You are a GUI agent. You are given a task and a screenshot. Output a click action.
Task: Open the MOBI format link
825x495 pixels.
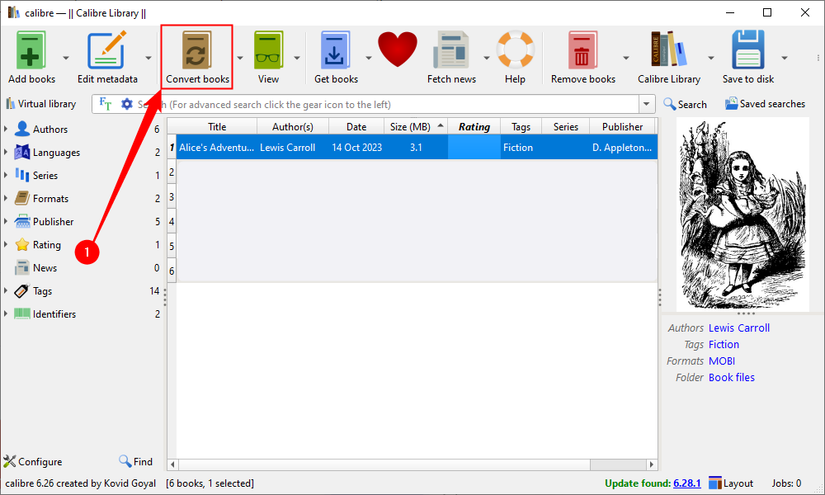721,361
